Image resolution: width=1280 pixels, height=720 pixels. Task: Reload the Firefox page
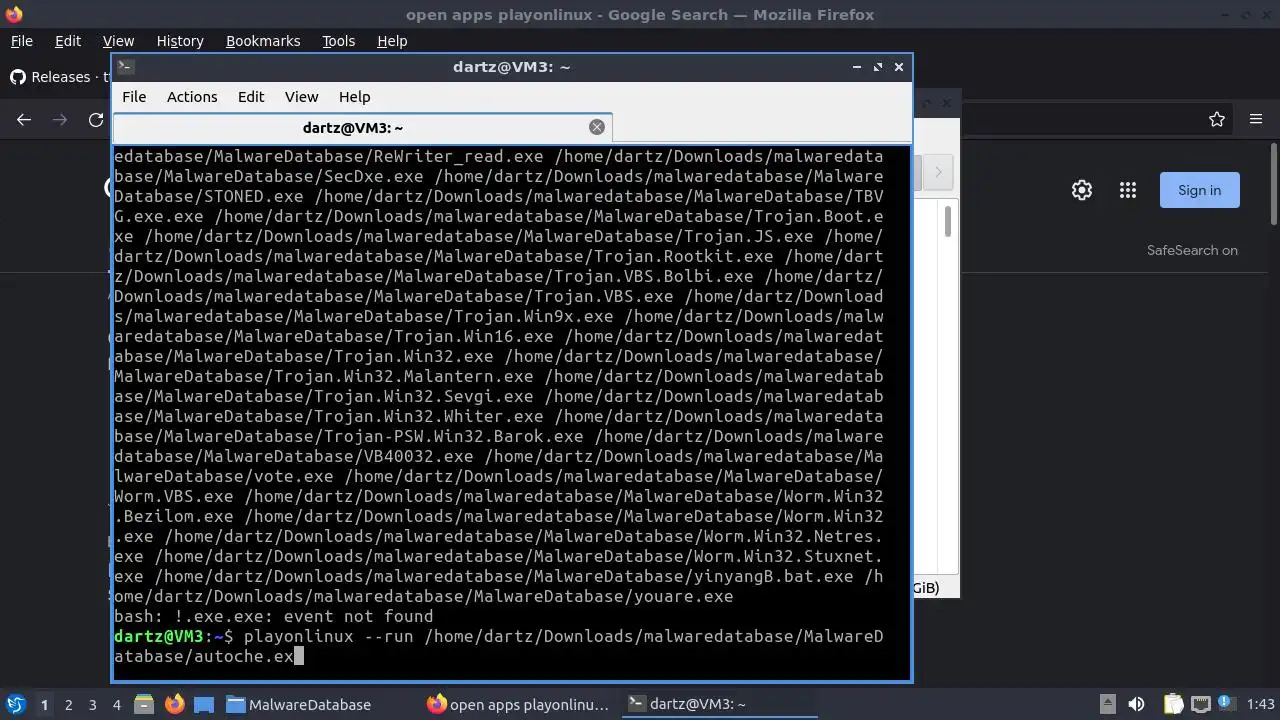(96, 120)
